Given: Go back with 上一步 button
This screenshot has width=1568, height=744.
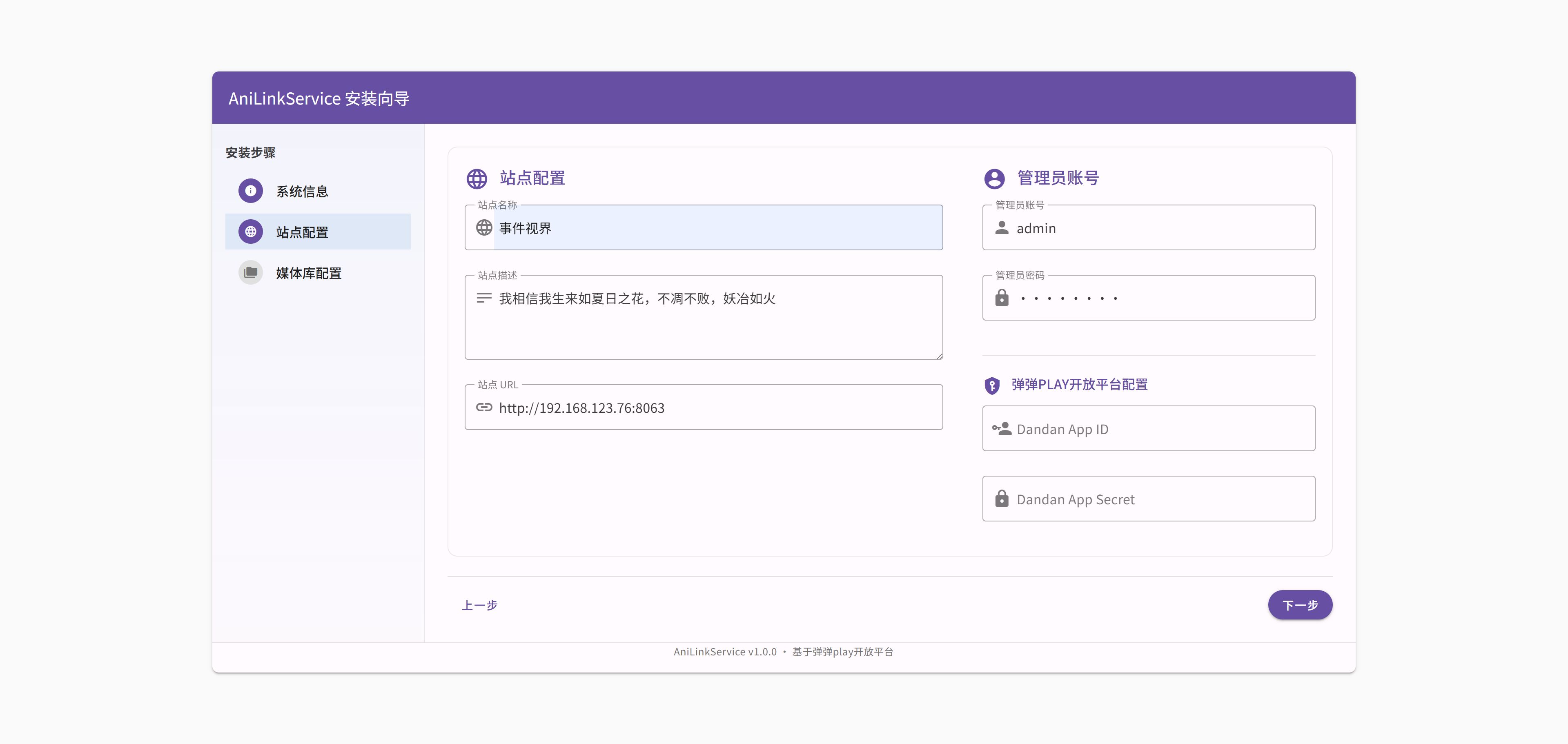Looking at the screenshot, I should (x=480, y=605).
